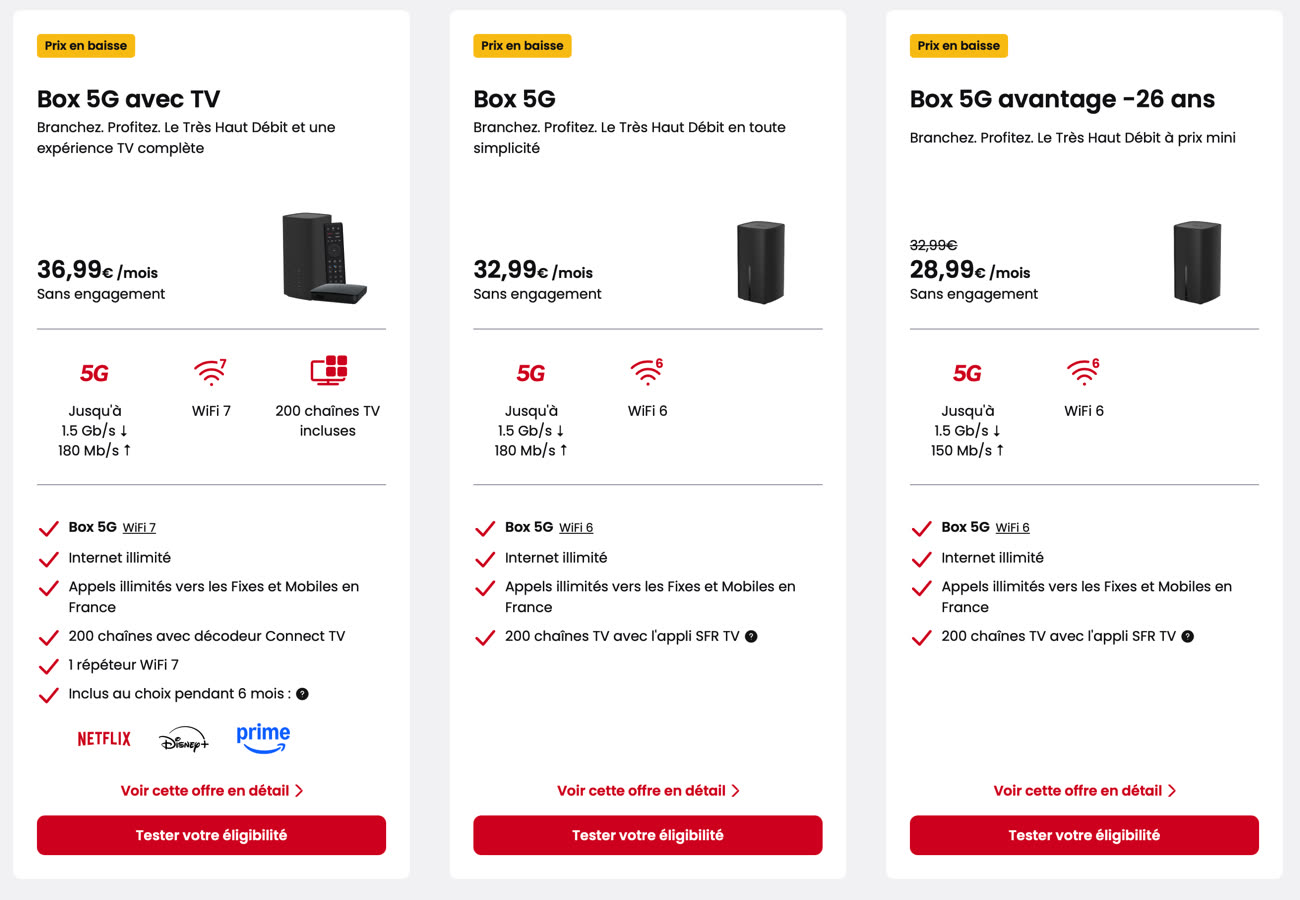Click the Box 5G avec TV product image with remote

(x=325, y=258)
